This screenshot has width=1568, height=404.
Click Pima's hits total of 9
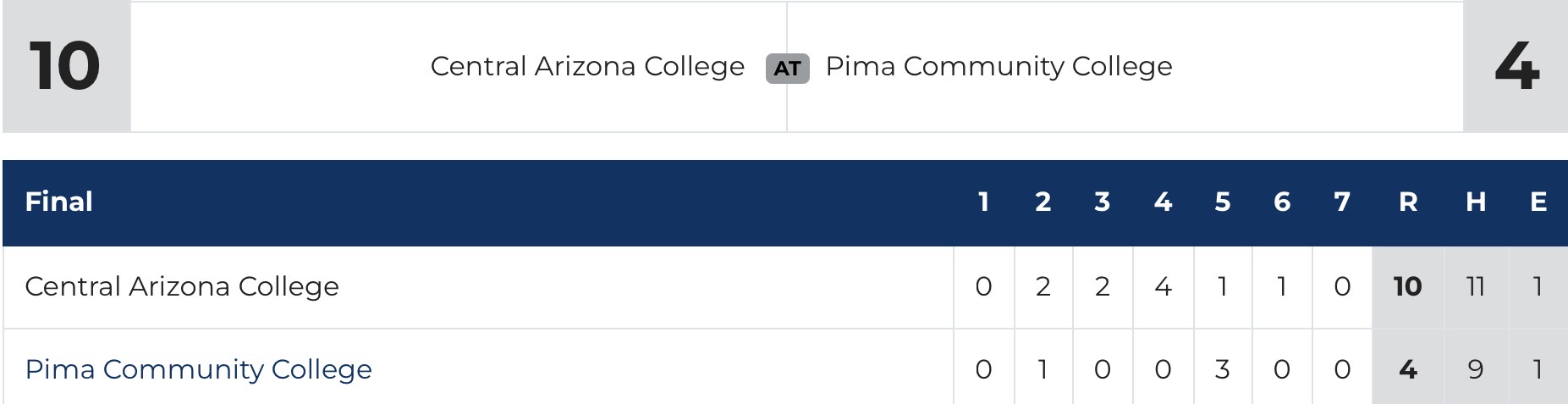tap(1476, 369)
